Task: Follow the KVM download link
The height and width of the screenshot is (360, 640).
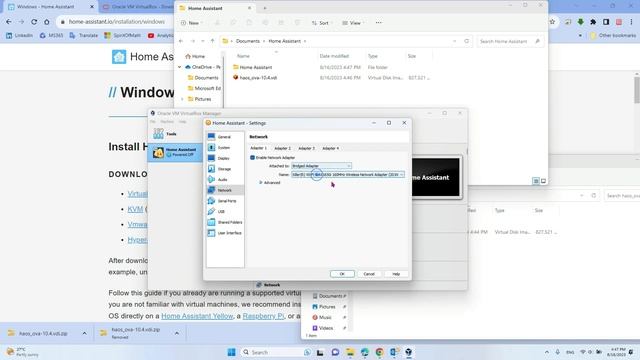Action: click(x=135, y=209)
